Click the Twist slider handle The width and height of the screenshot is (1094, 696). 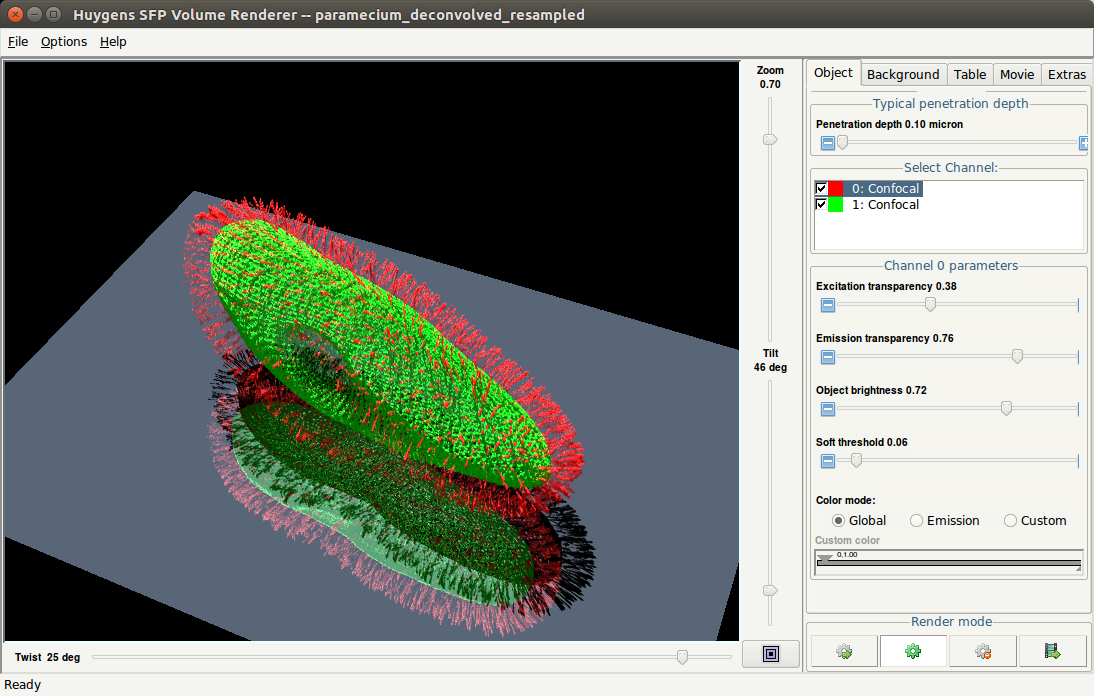coord(682,657)
